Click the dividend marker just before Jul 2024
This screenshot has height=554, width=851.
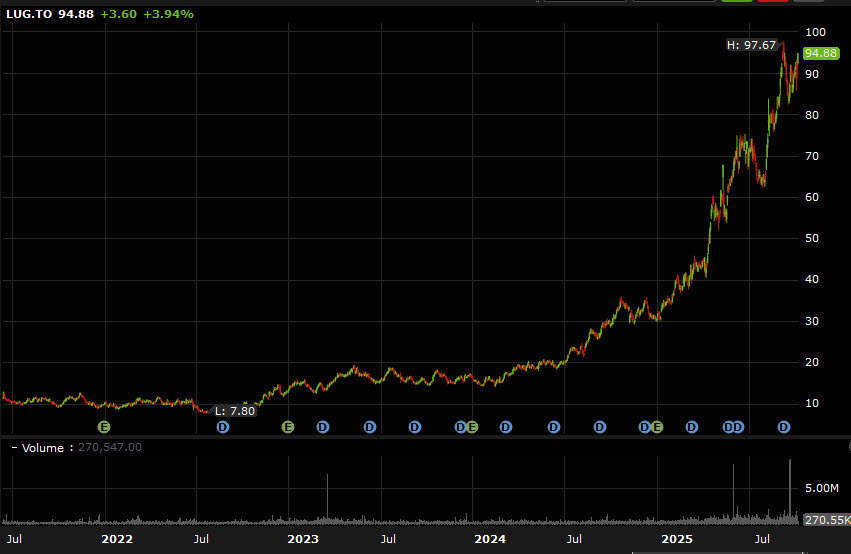[x=553, y=427]
